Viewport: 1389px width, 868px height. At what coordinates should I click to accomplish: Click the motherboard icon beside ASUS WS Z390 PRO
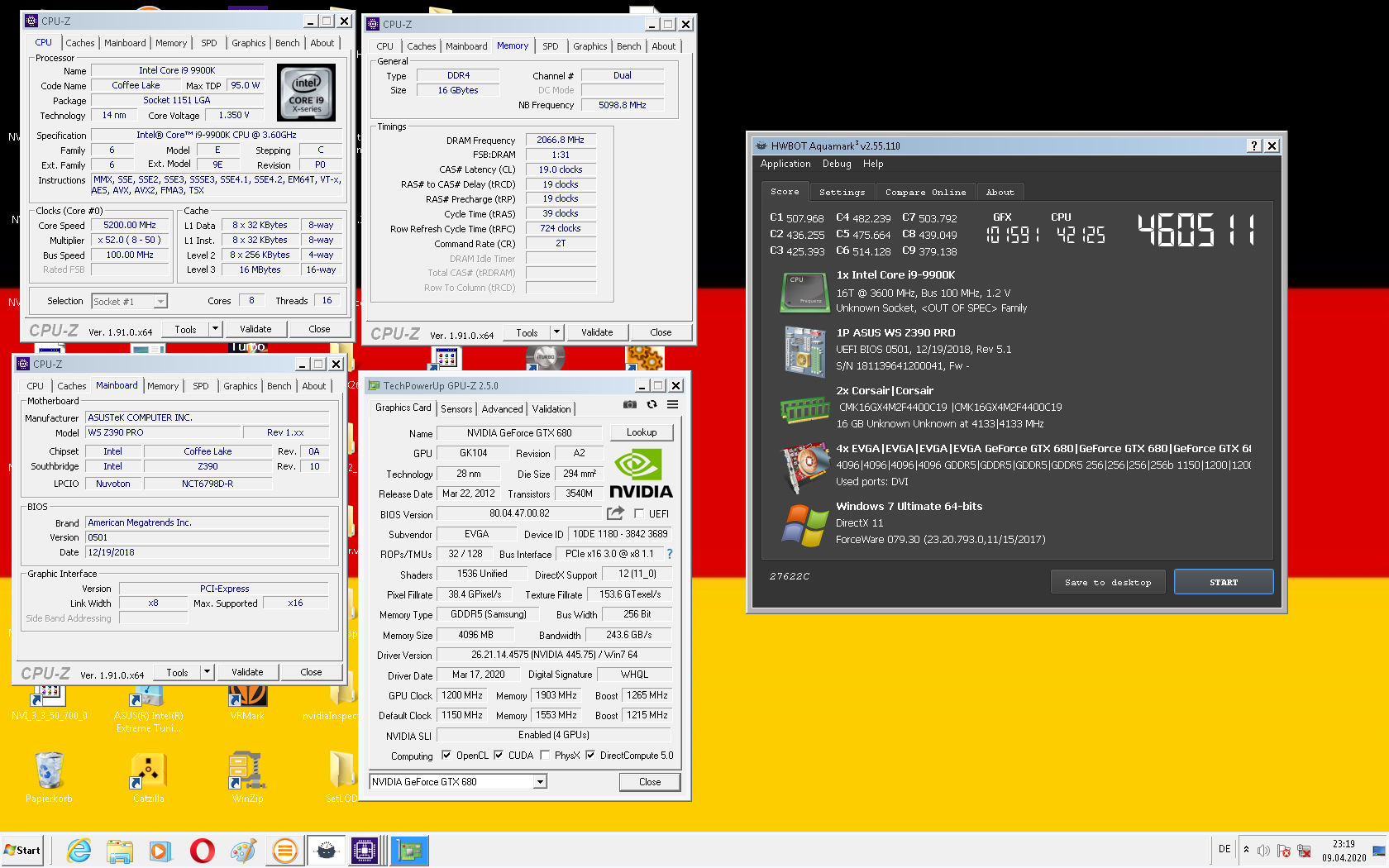pyautogui.click(x=804, y=351)
